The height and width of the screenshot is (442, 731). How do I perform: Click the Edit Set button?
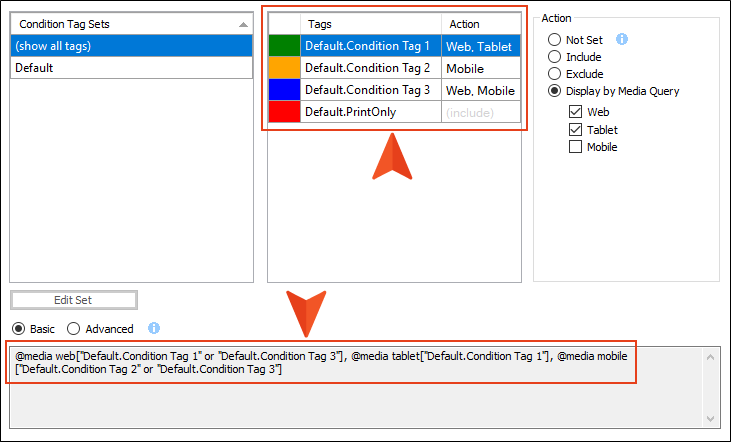[74, 300]
